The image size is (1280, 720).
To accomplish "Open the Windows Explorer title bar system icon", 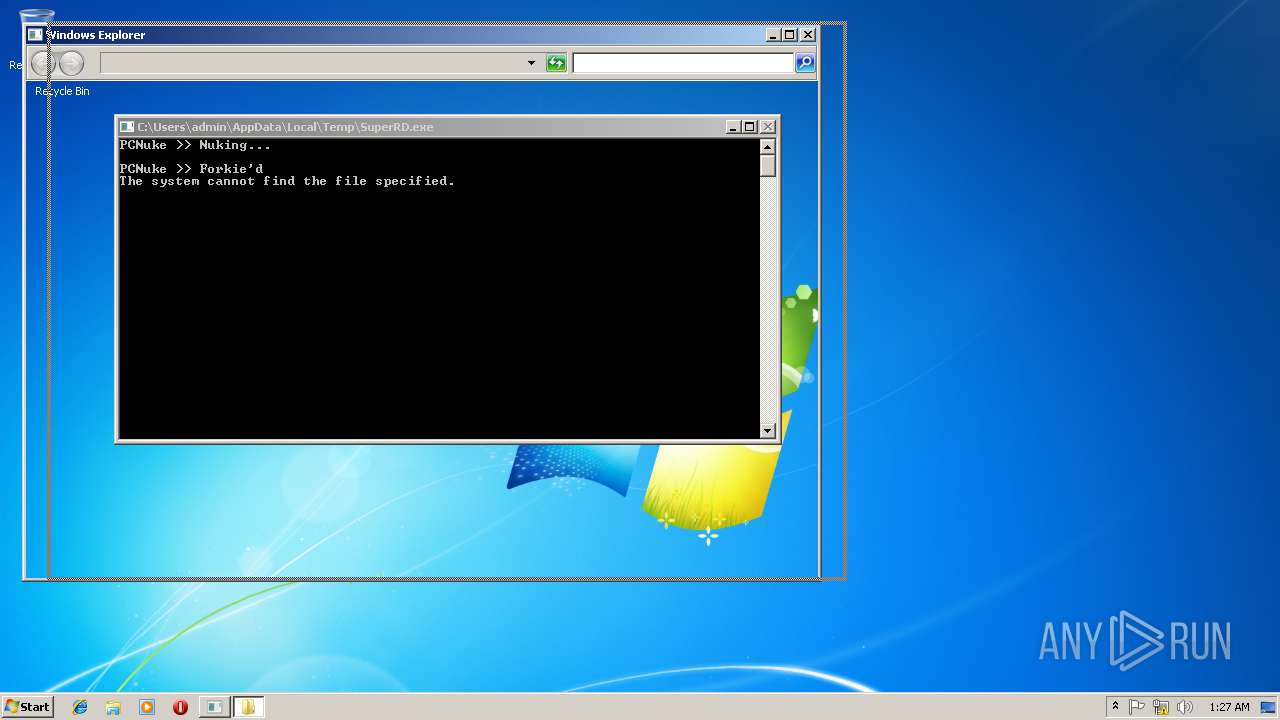I will point(35,35).
